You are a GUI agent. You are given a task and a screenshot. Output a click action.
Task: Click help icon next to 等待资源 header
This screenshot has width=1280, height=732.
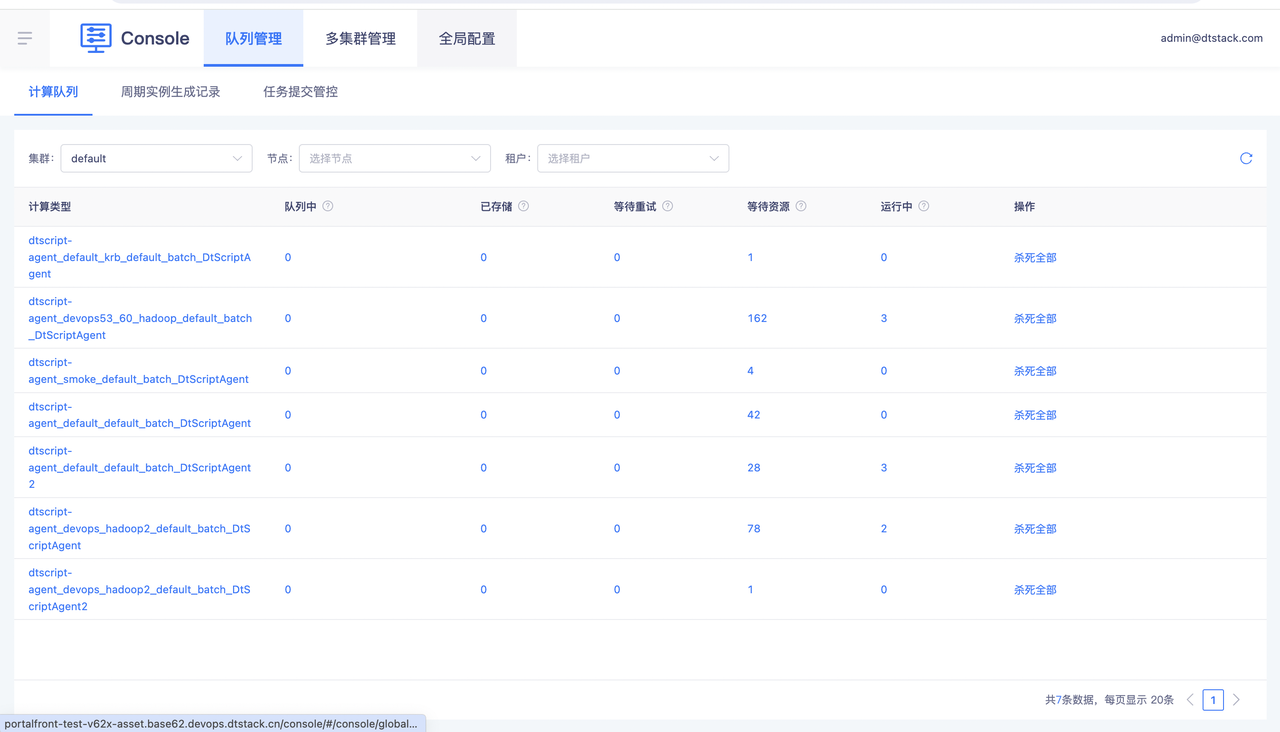[801, 206]
